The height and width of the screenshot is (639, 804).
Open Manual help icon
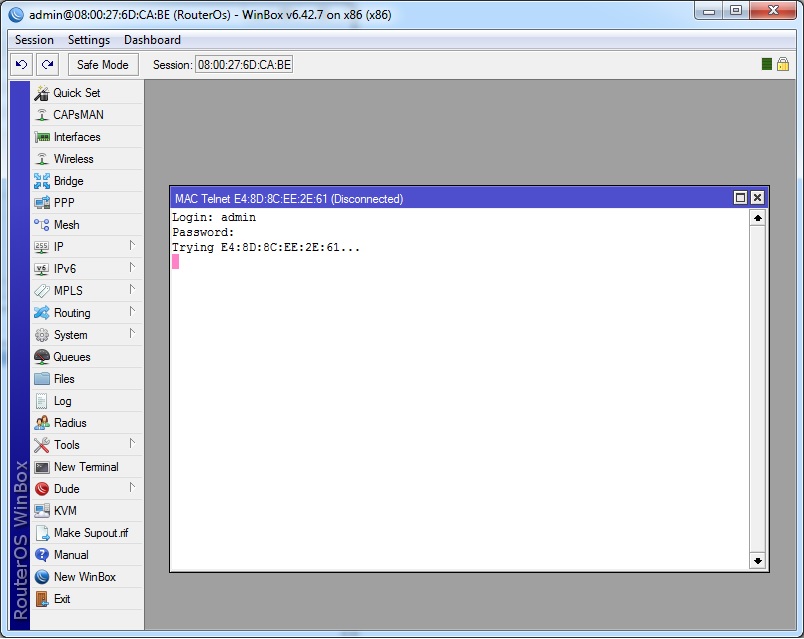click(x=42, y=555)
